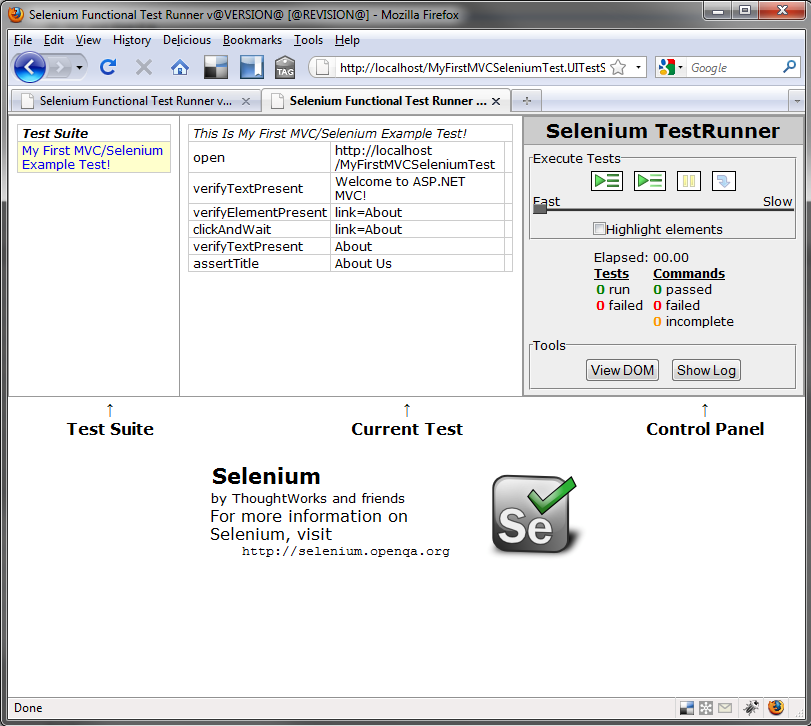This screenshot has width=811, height=726.
Task: Click the Show Log button
Action: point(706,370)
